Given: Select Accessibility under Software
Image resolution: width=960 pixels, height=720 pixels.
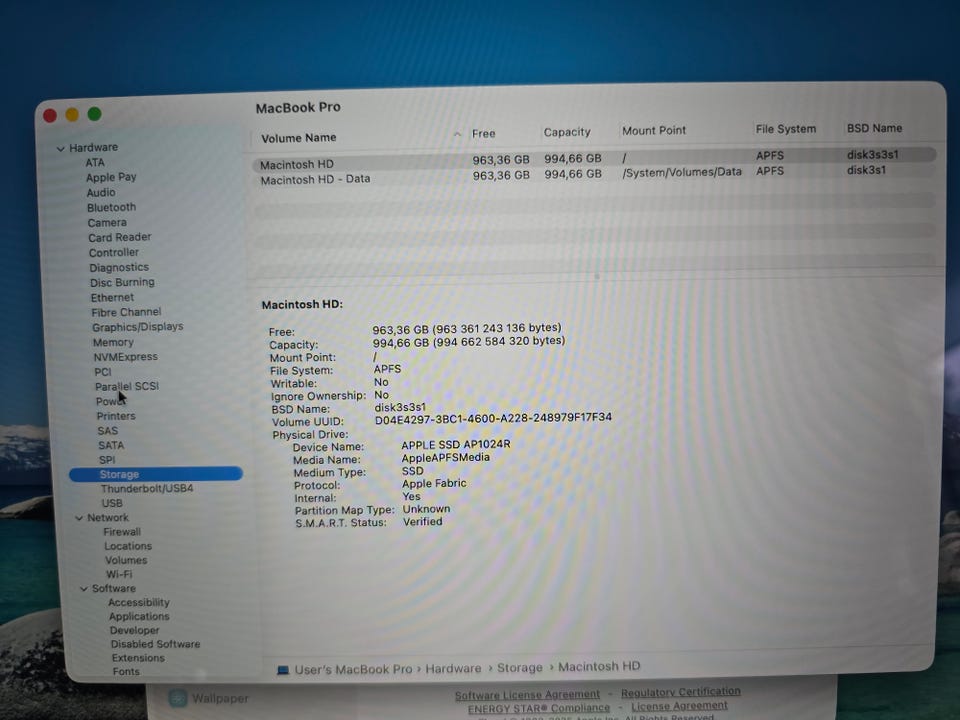Looking at the screenshot, I should pyautogui.click(x=139, y=602).
